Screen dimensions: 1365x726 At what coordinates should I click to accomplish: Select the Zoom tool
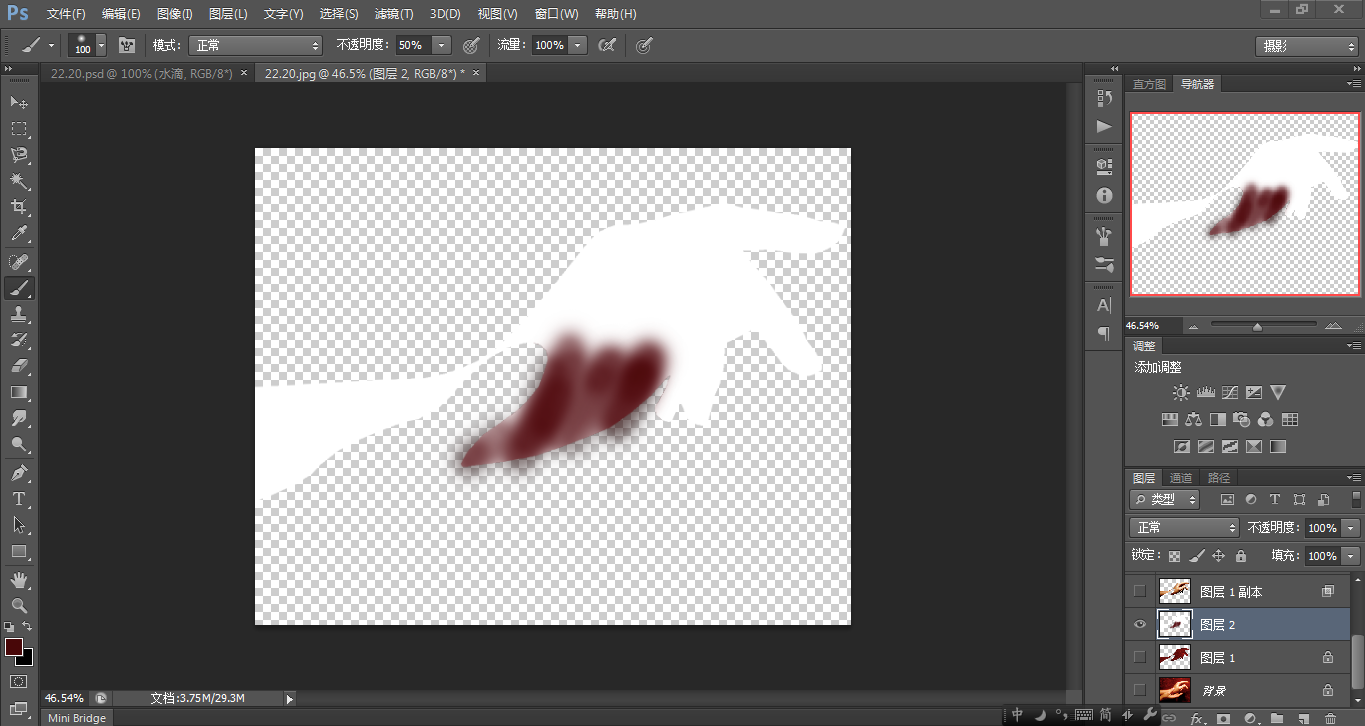19,605
